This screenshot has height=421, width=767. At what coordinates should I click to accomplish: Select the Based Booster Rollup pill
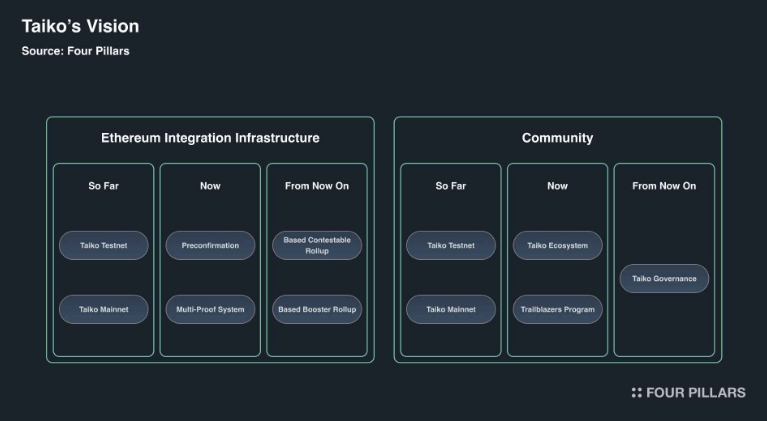click(x=317, y=309)
